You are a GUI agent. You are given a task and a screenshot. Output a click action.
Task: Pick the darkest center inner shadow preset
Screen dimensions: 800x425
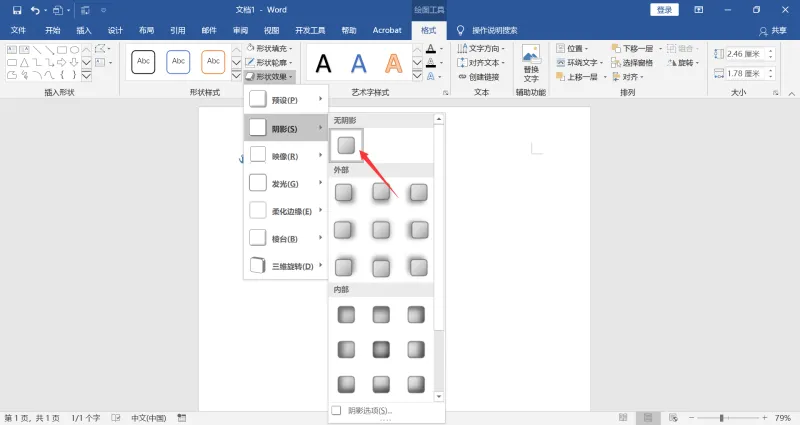[x=381, y=349]
